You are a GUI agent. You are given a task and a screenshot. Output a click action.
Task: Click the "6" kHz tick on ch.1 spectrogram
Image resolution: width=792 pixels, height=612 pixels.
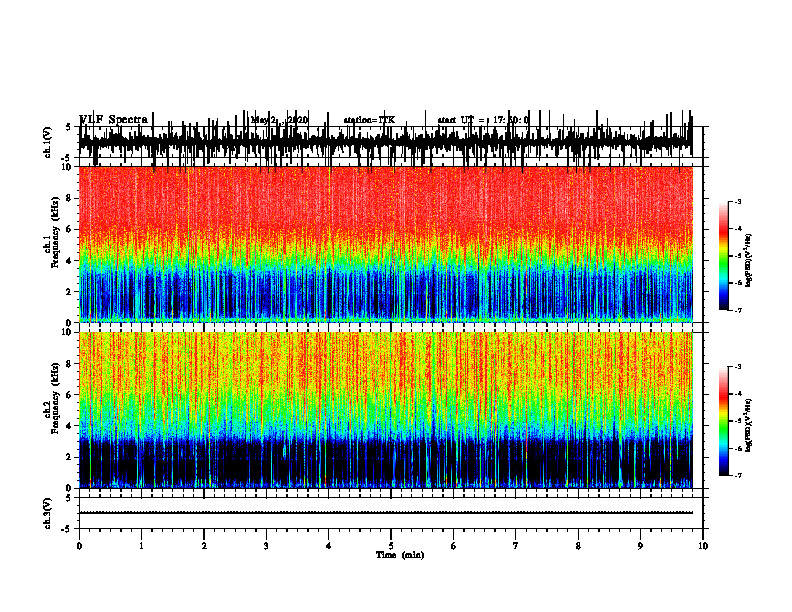(69, 229)
